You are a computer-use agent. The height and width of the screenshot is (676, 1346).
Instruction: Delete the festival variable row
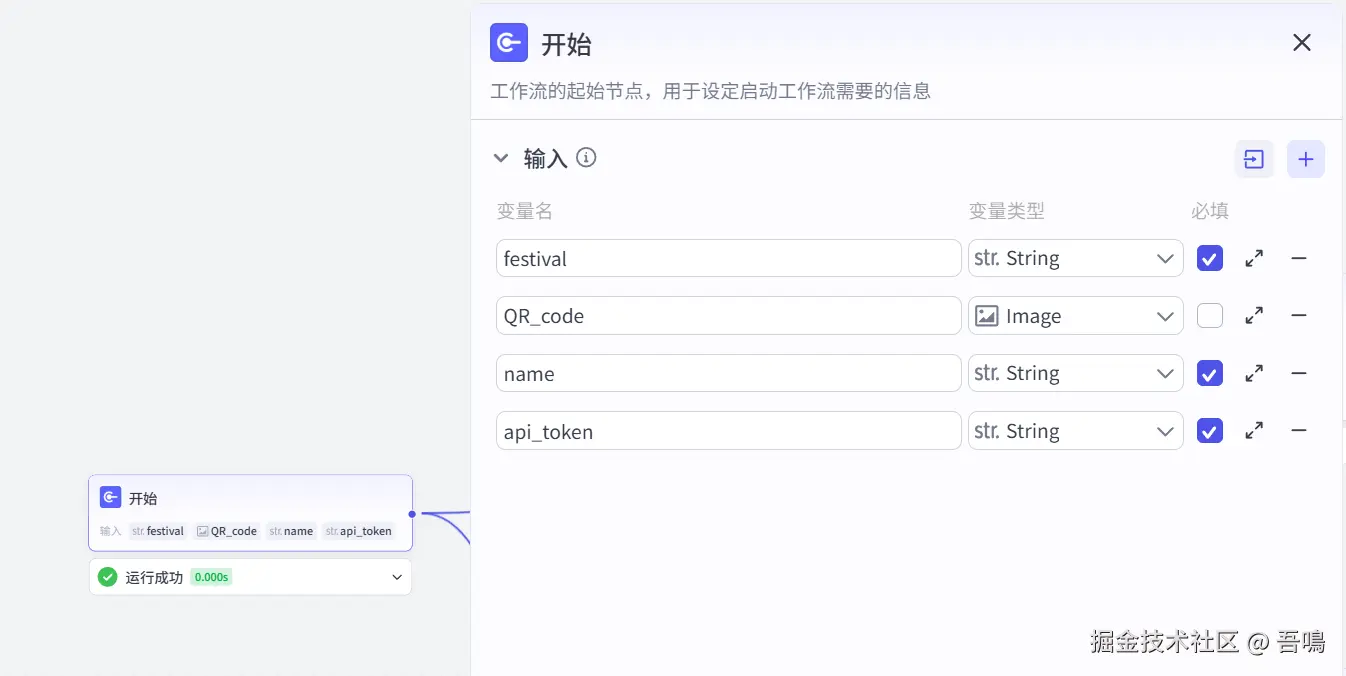[1299, 258]
